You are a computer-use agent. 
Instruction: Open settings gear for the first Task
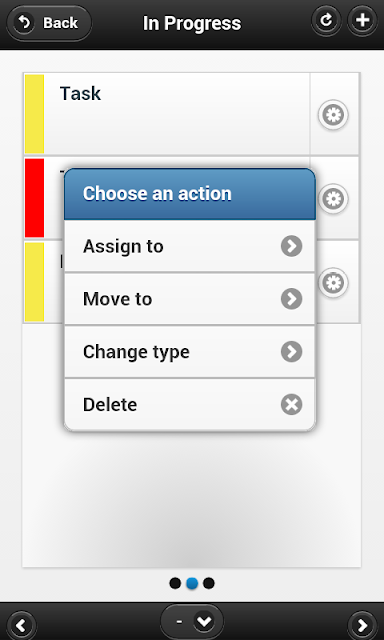coord(333,115)
